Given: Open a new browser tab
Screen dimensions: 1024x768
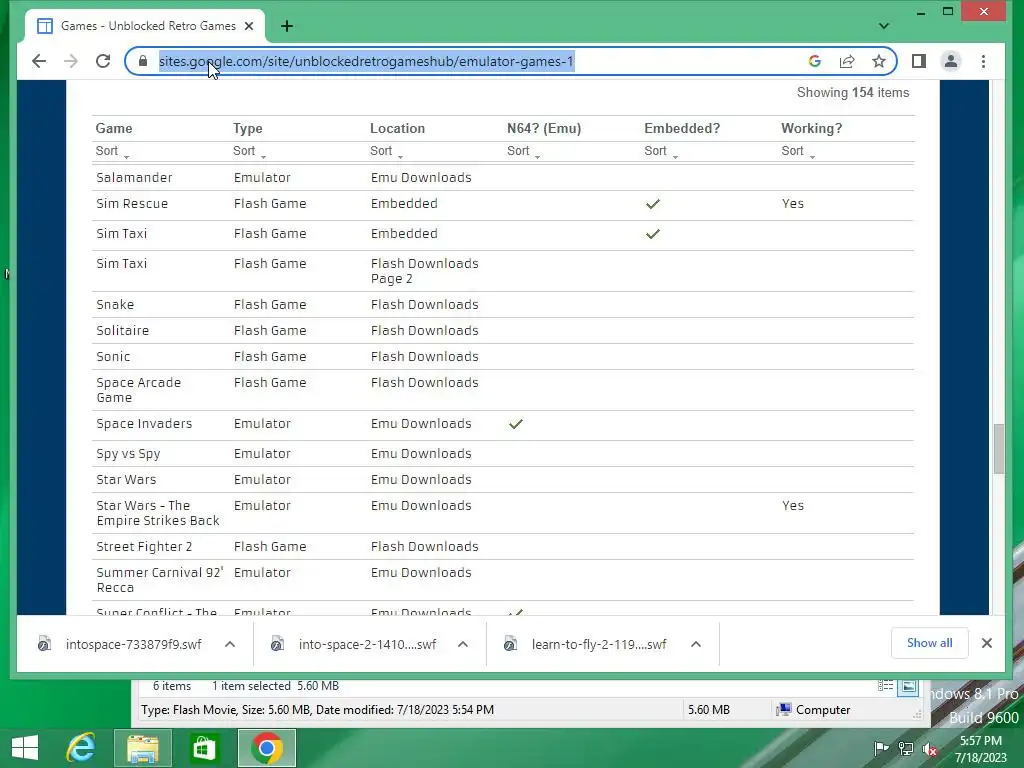Looking at the screenshot, I should (287, 26).
